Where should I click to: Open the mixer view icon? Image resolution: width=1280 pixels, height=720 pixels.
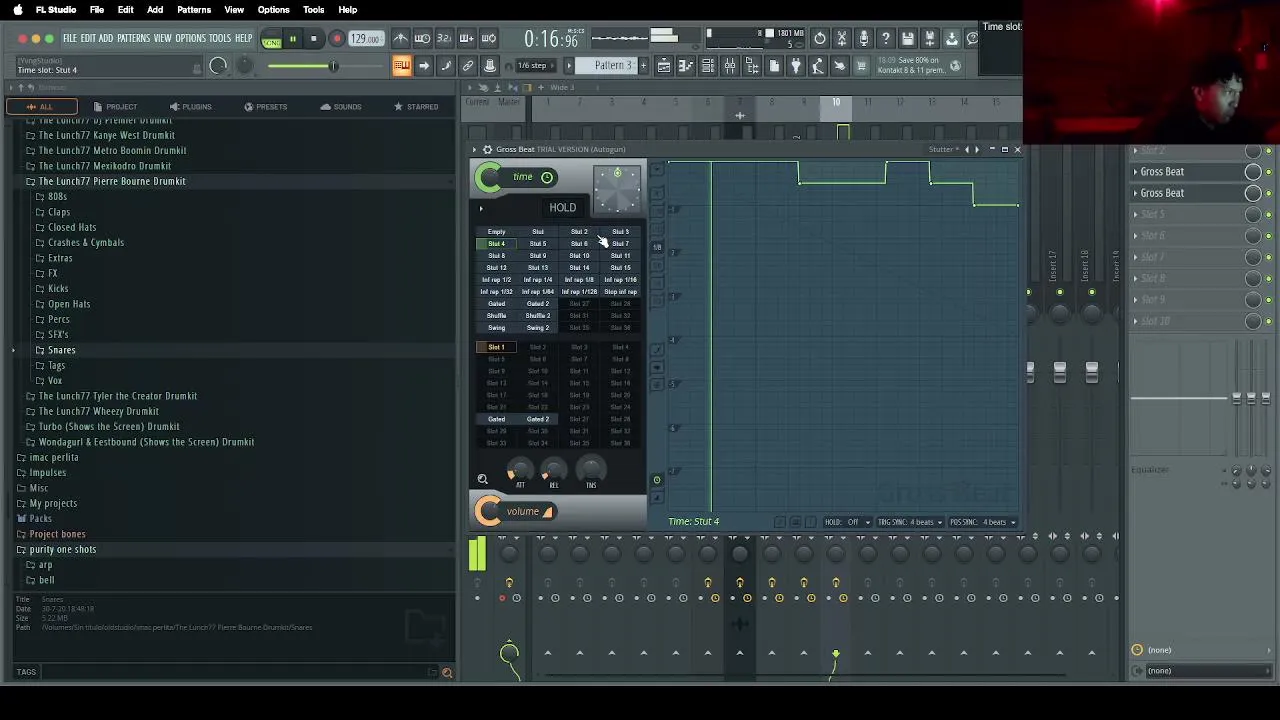[x=730, y=66]
